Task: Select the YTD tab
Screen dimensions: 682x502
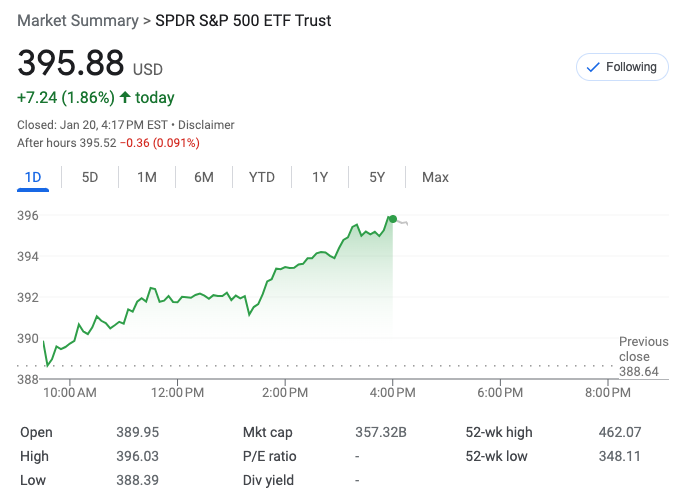Action: [262, 177]
